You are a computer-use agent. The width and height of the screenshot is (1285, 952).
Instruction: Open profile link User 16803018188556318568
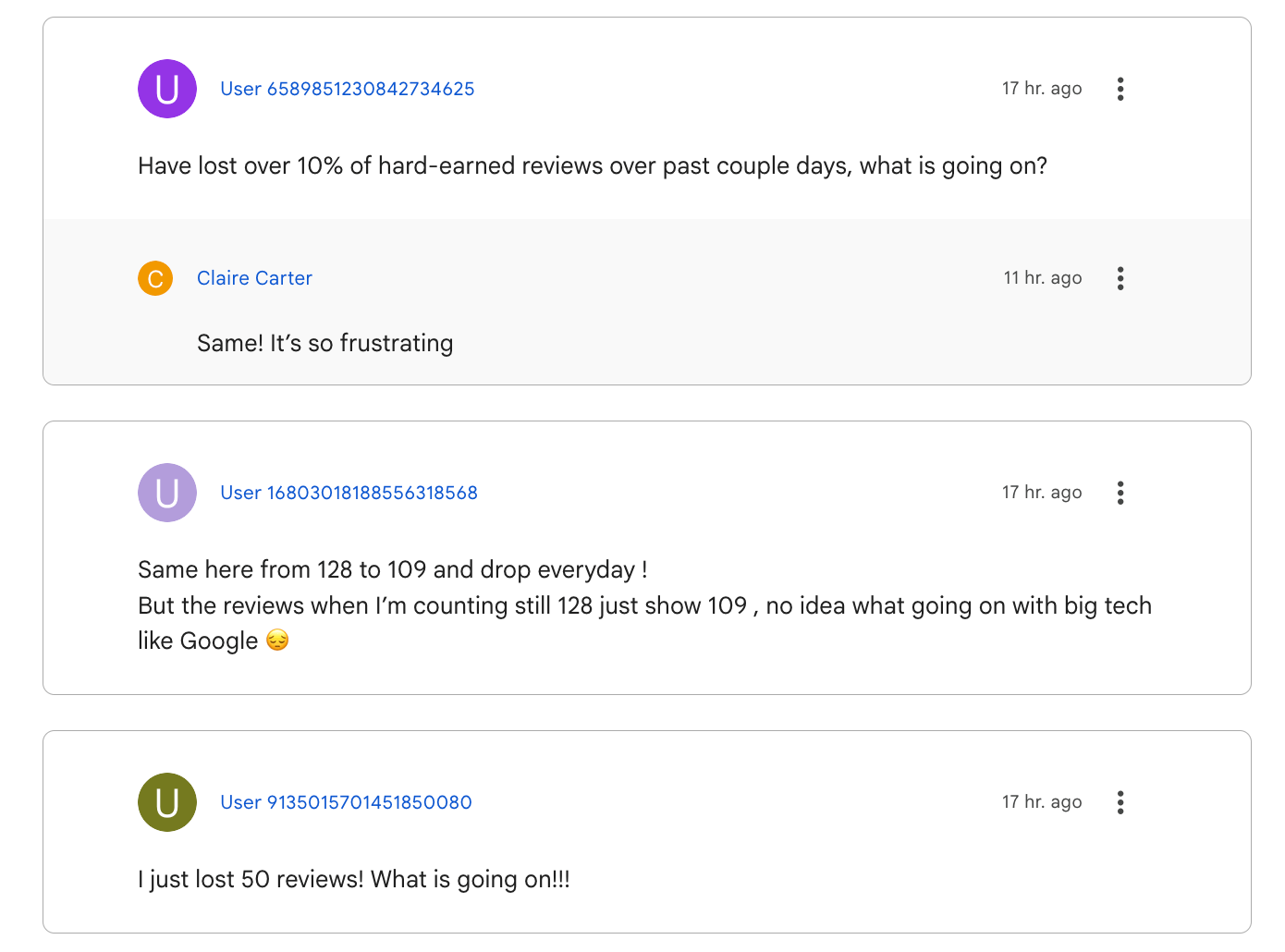[x=349, y=493]
